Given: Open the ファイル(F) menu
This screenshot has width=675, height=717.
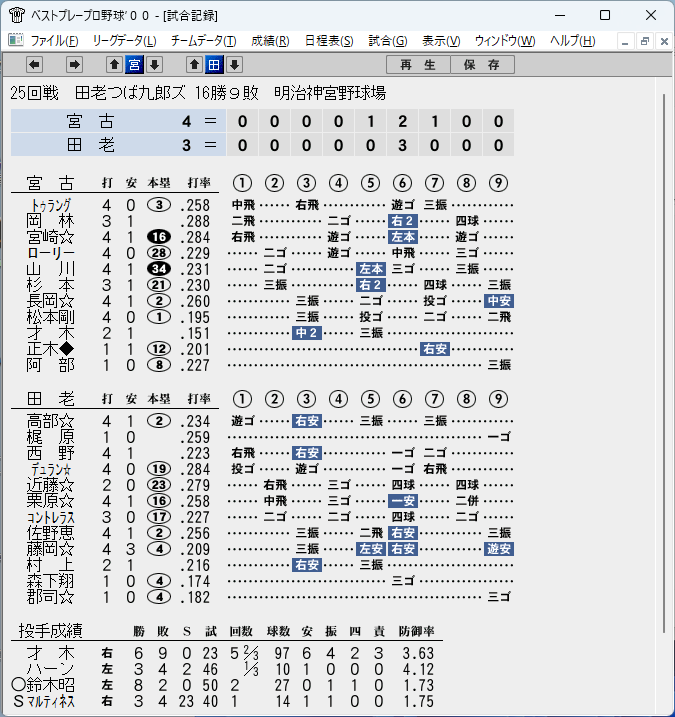Looking at the screenshot, I should (x=54, y=41).
